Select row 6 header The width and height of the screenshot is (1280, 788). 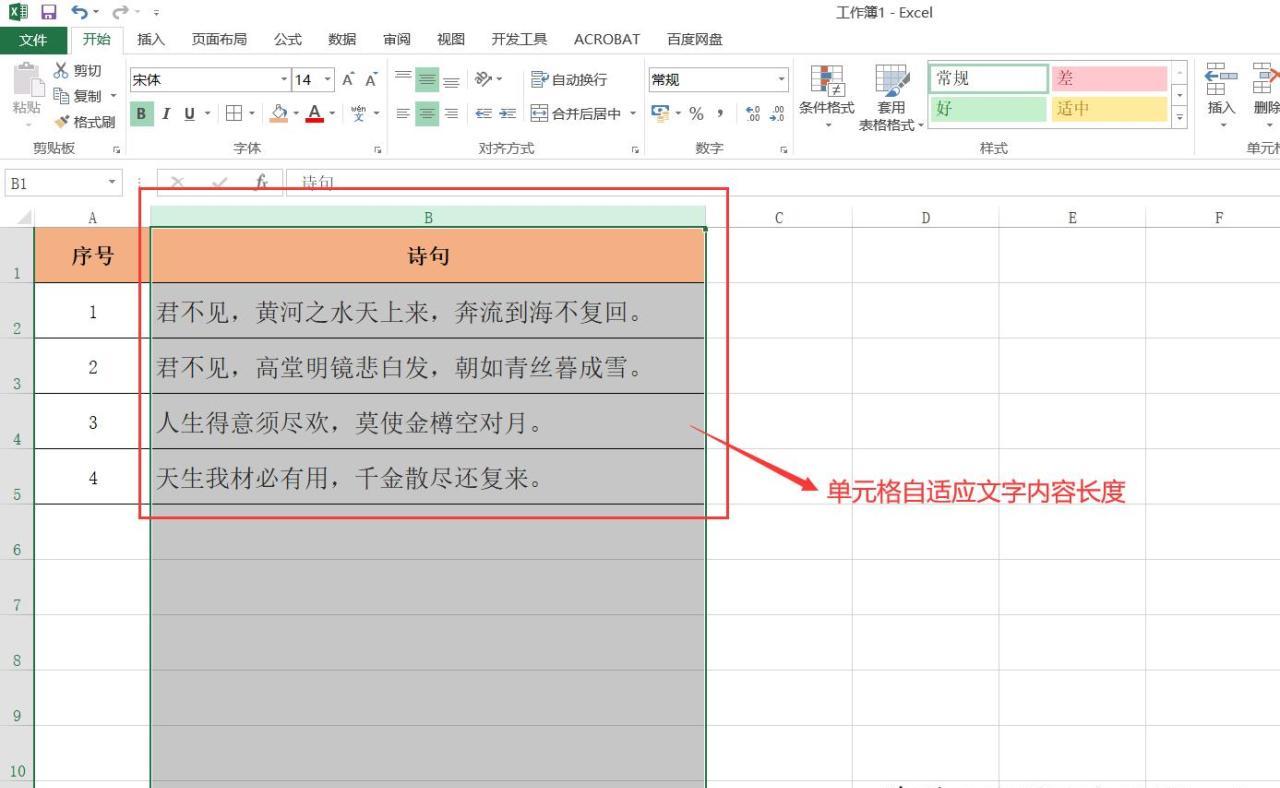pos(17,532)
